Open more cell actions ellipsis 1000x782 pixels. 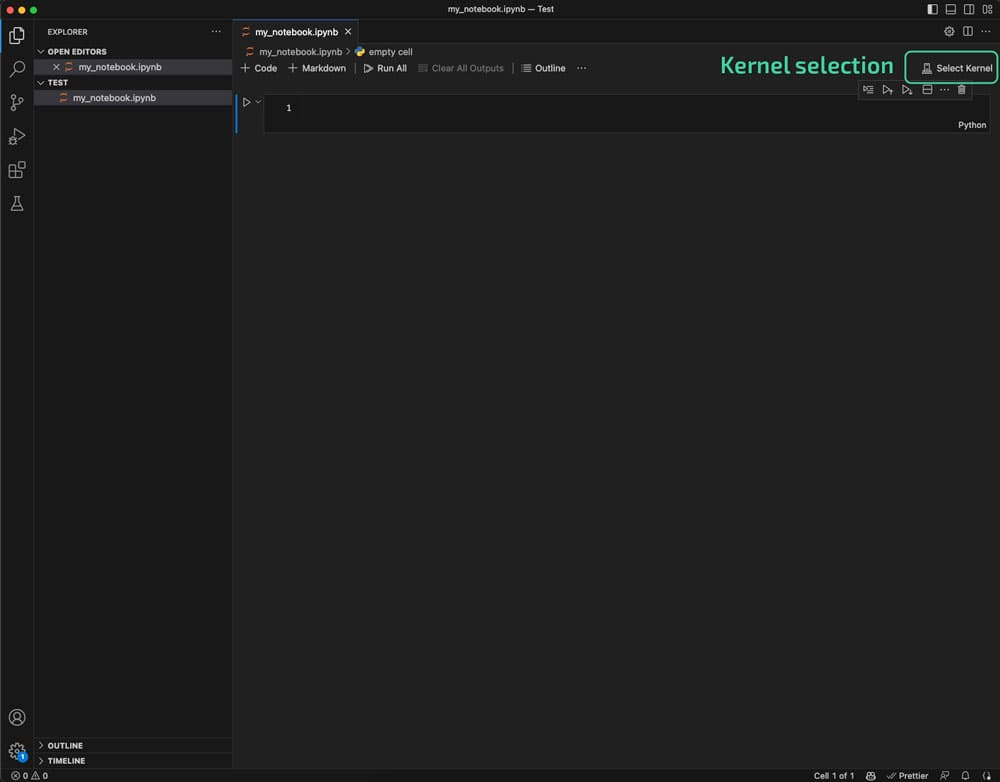pyautogui.click(x=945, y=90)
